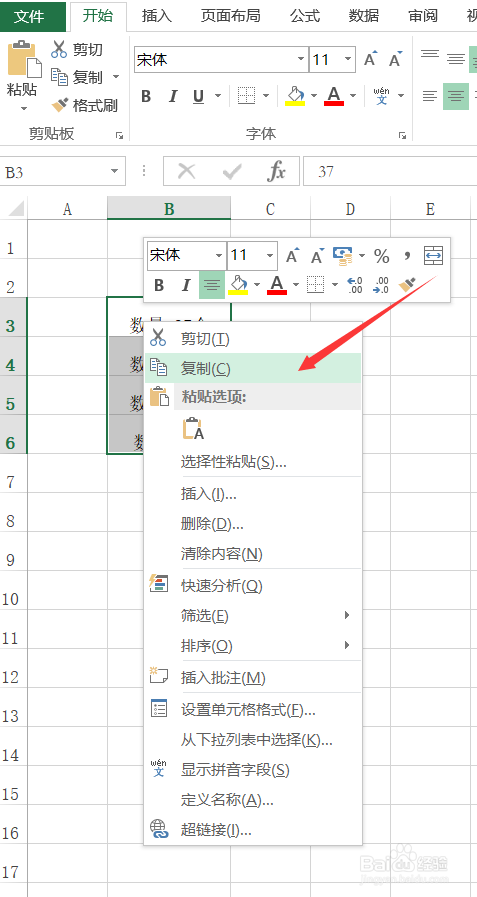The height and width of the screenshot is (897, 477).
Task: Click the formula bar showing 37
Action: (390, 171)
